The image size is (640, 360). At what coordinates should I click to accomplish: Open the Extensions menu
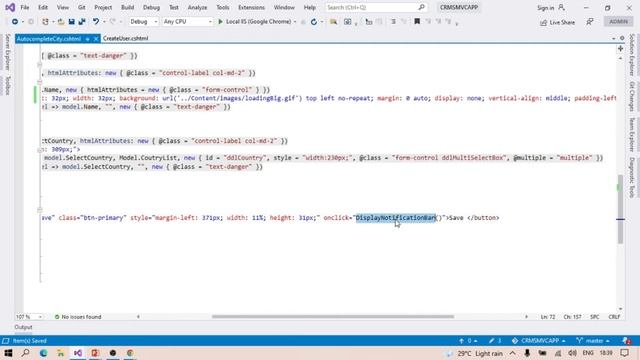tap(251, 7)
